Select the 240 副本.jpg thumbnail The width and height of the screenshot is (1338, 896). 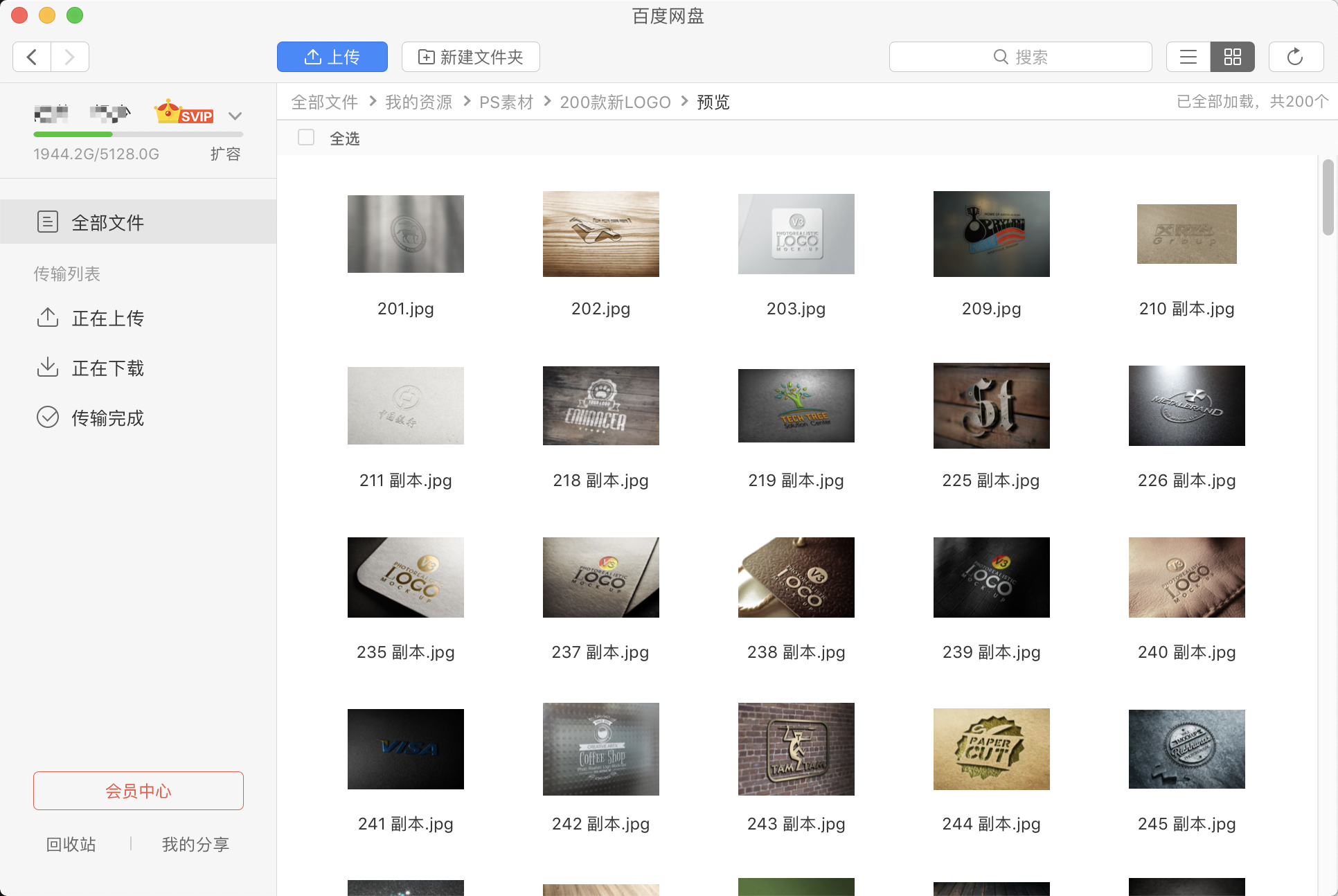(1187, 577)
